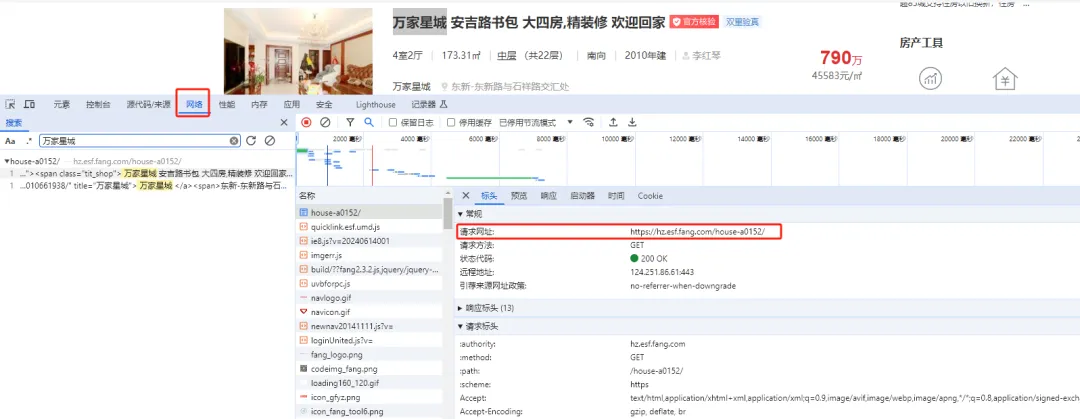Viewport: 1080px width, 419px height.
Task: Switch to the 性能 tab
Action: [227, 105]
